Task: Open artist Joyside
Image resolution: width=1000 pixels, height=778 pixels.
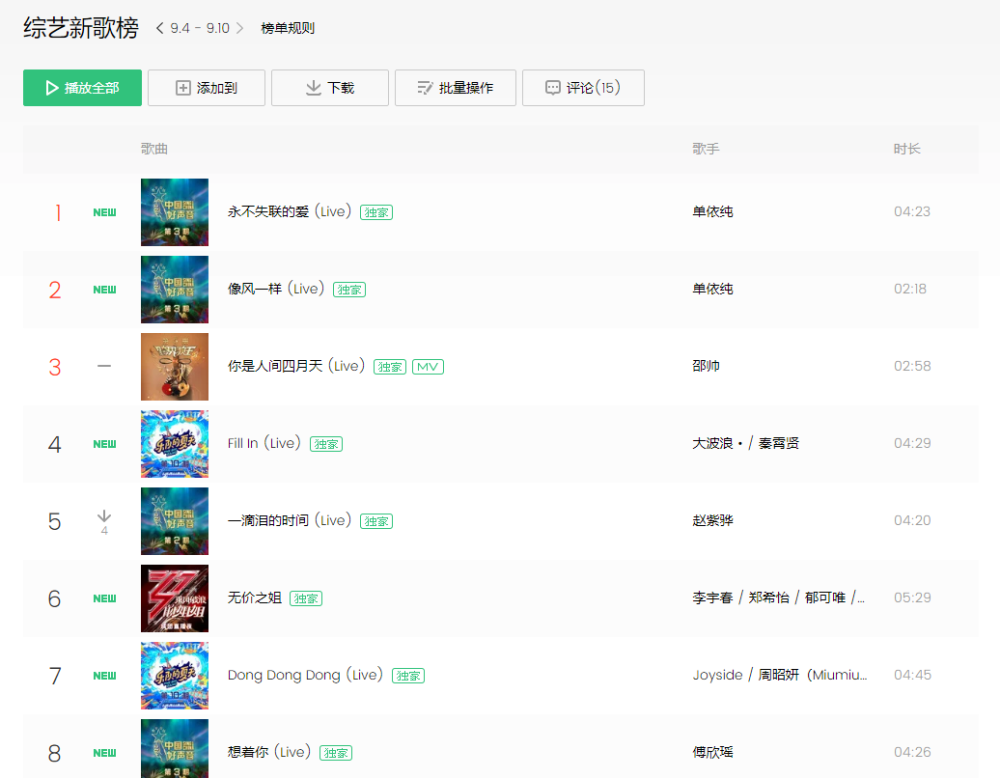Action: 717,675
